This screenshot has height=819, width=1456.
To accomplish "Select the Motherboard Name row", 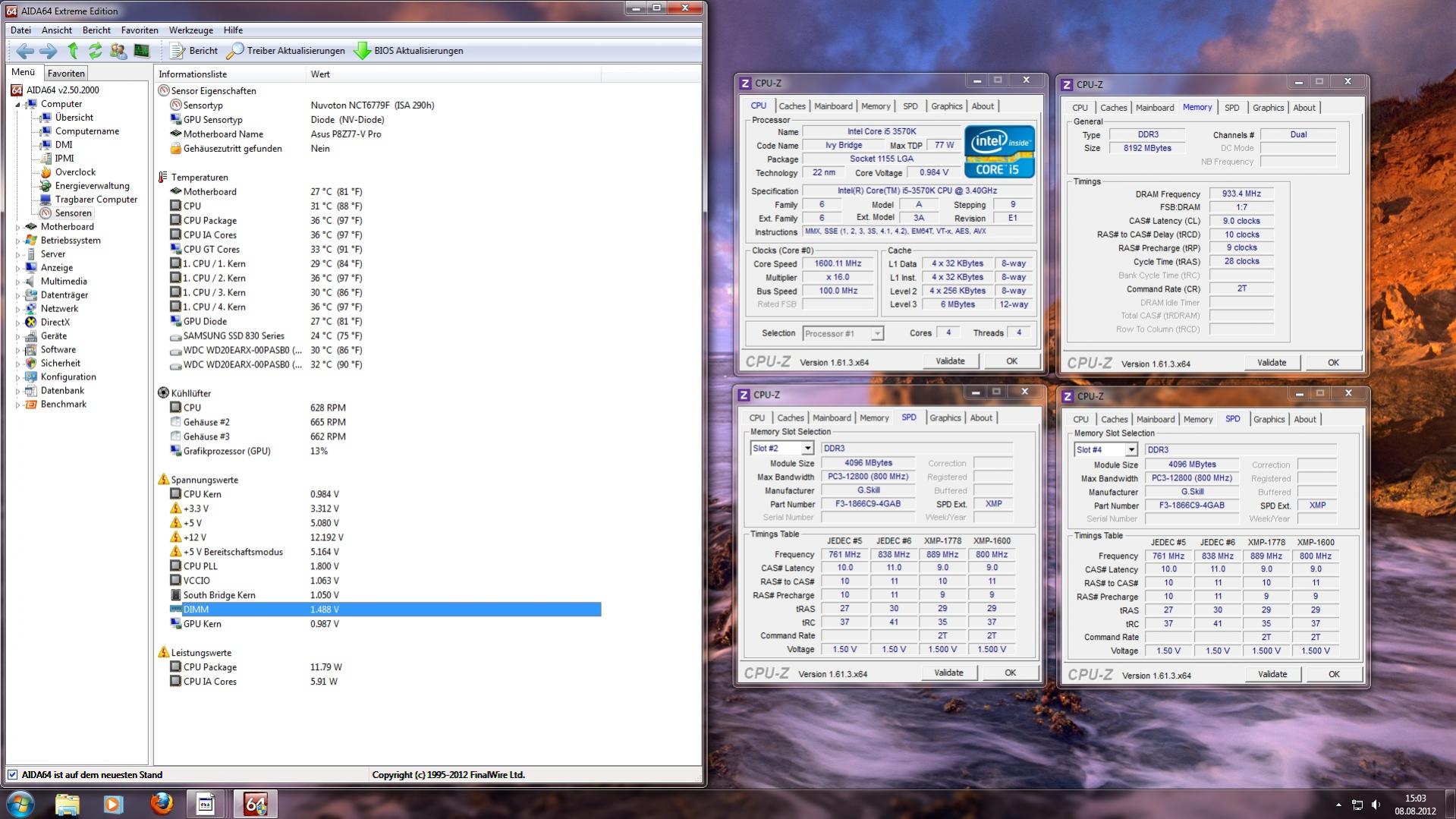I will point(385,134).
